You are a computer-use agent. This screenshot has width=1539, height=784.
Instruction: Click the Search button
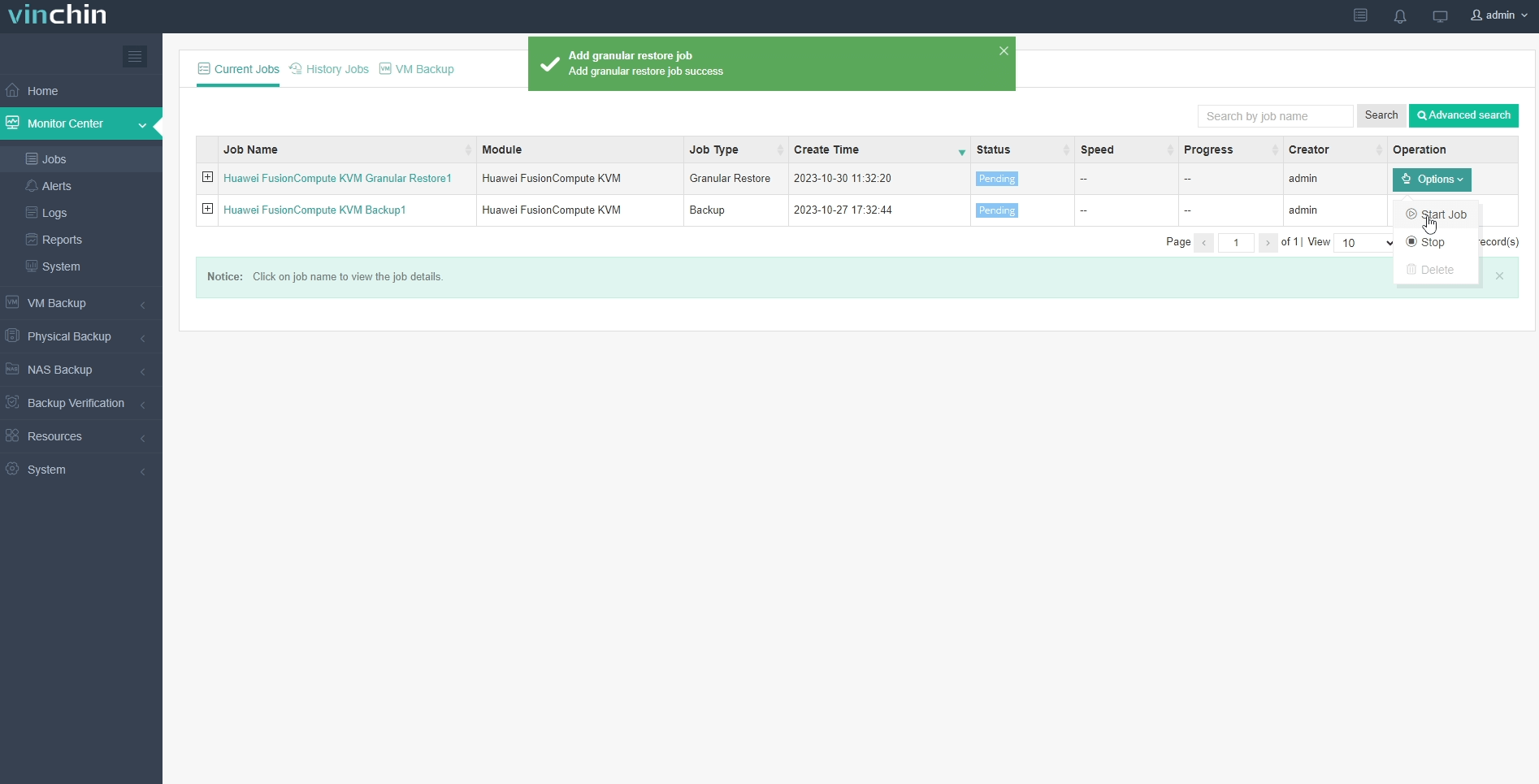[1381, 115]
